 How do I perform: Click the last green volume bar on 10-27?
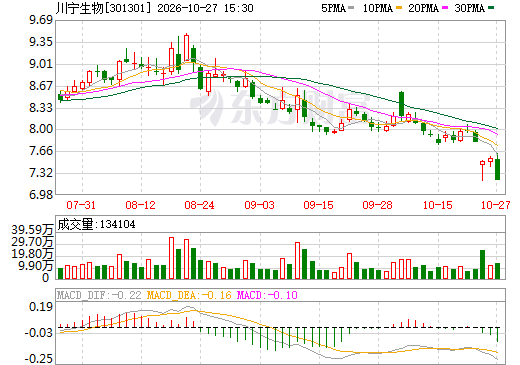pyautogui.click(x=497, y=271)
